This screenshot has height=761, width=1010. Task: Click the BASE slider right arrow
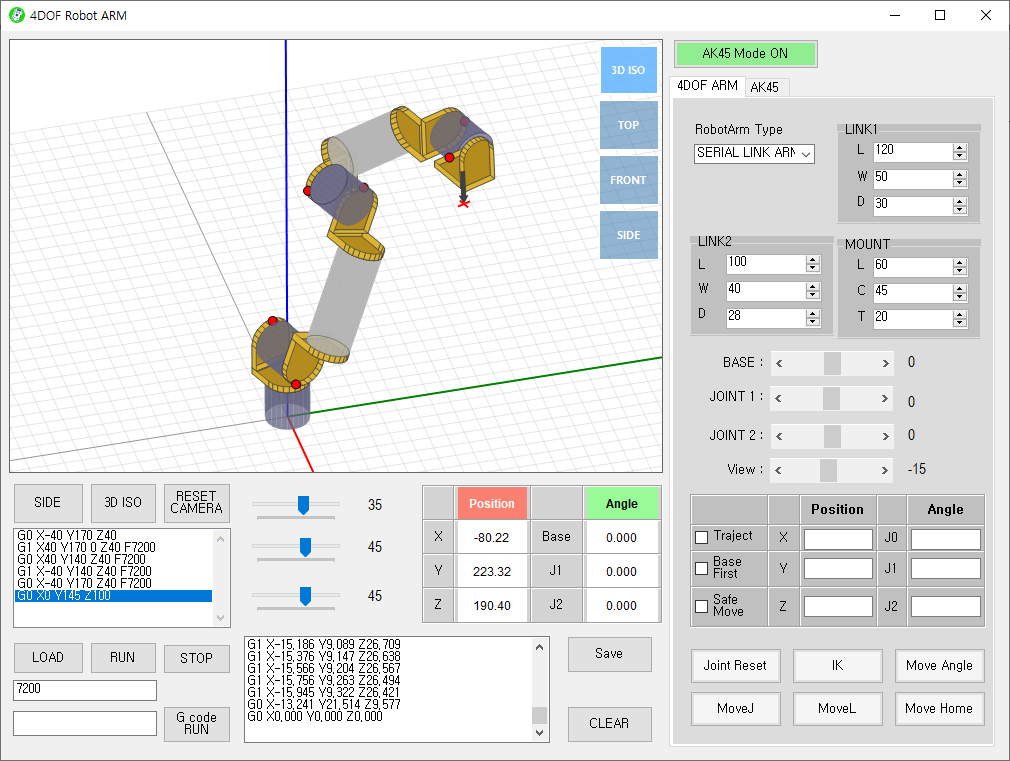885,363
